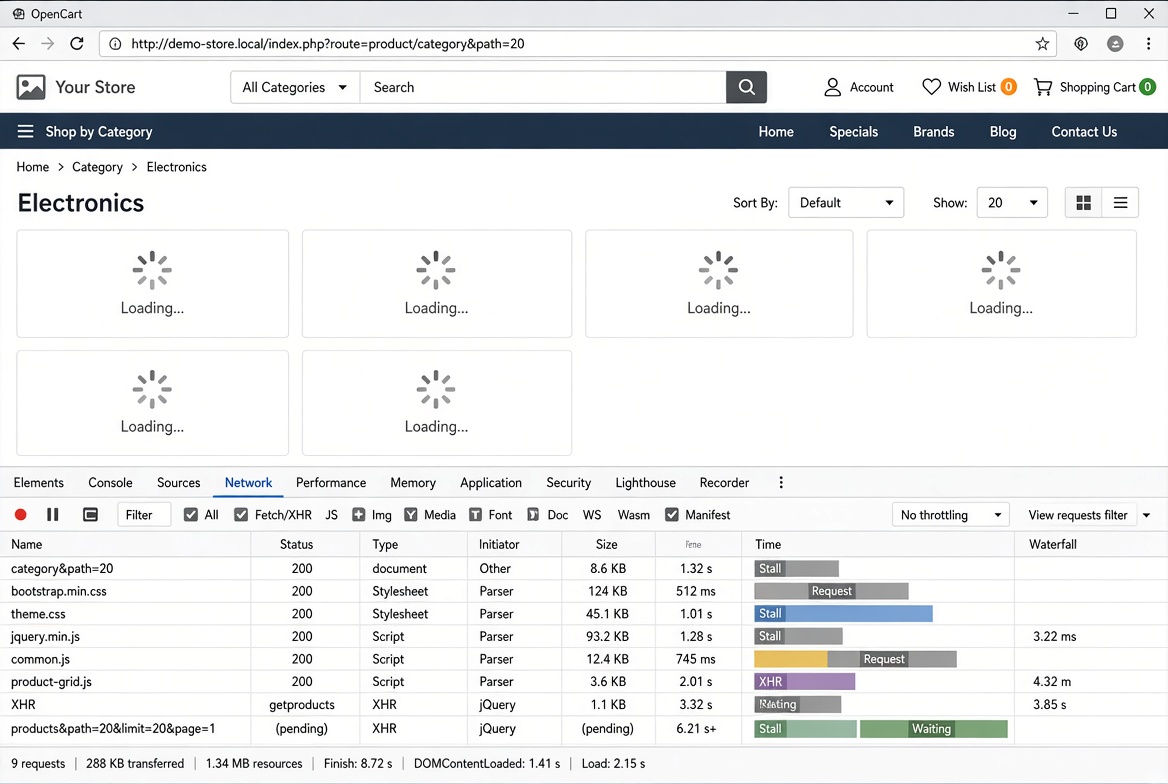Switch to the Console tab
Viewport: 1168px width, 784px height.
(110, 483)
